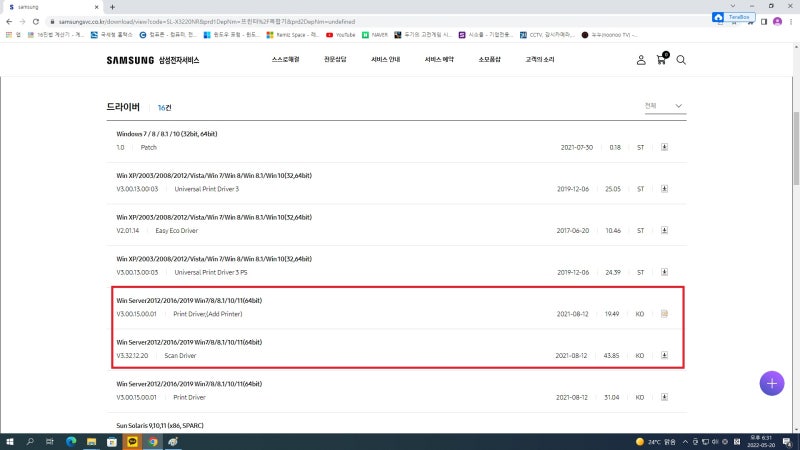
Task: Open the user account icon
Action: (x=641, y=60)
